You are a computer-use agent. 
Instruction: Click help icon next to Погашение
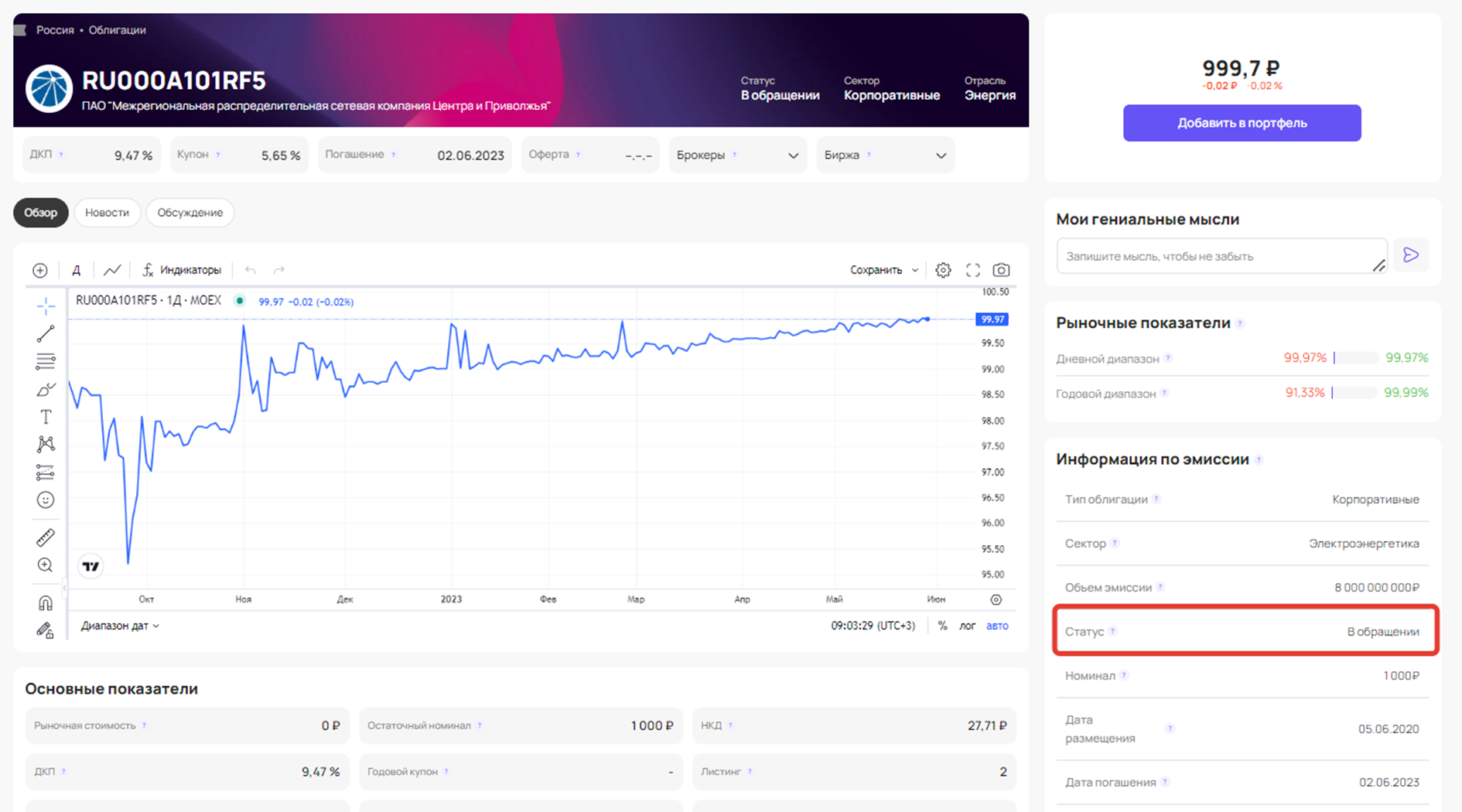[x=394, y=155]
